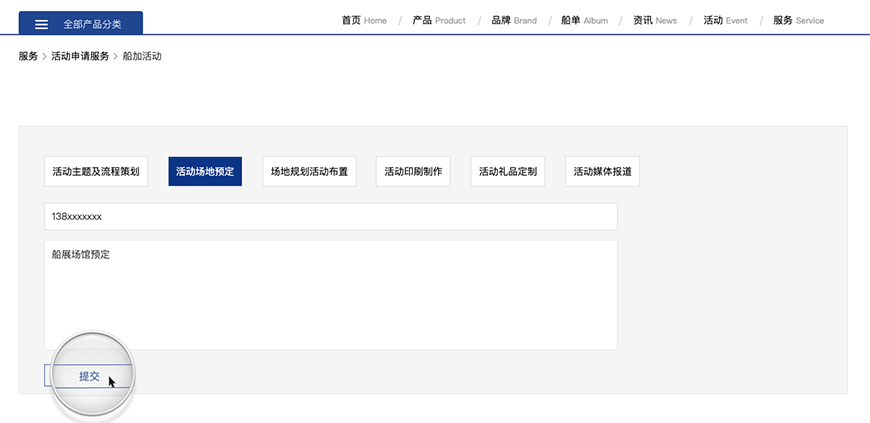The image size is (870, 423).
Task: Open the 产品 Product menu
Action: point(438,20)
